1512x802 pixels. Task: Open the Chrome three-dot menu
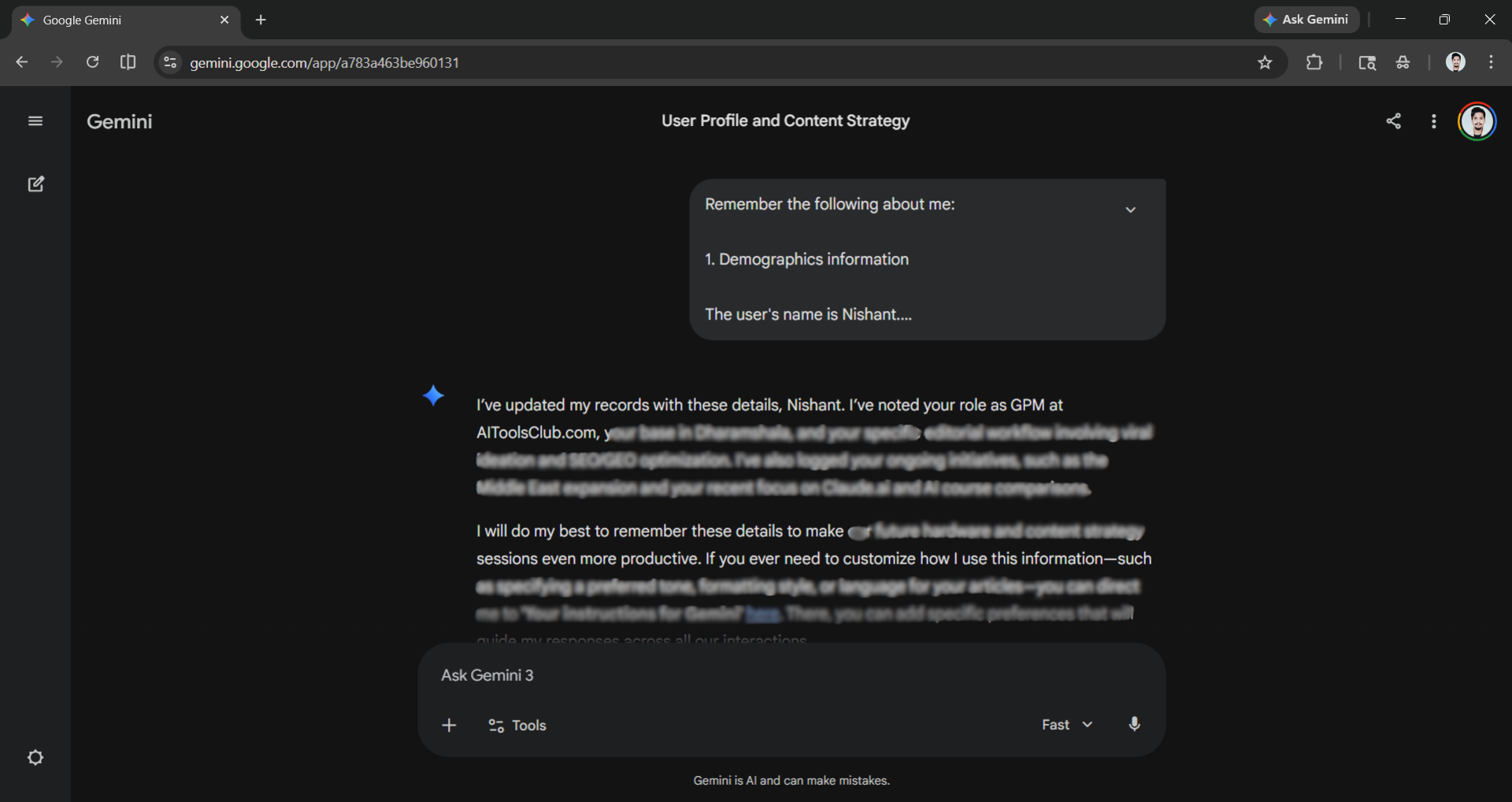pos(1491,62)
